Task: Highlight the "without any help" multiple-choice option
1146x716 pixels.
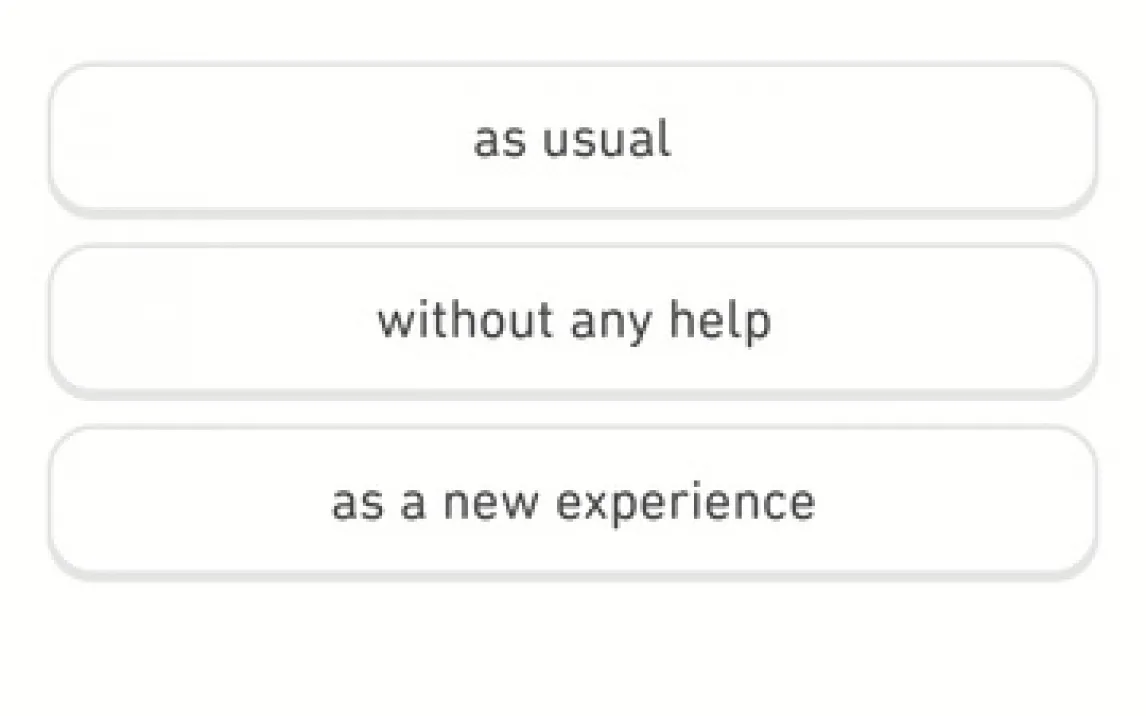Action: 572,320
